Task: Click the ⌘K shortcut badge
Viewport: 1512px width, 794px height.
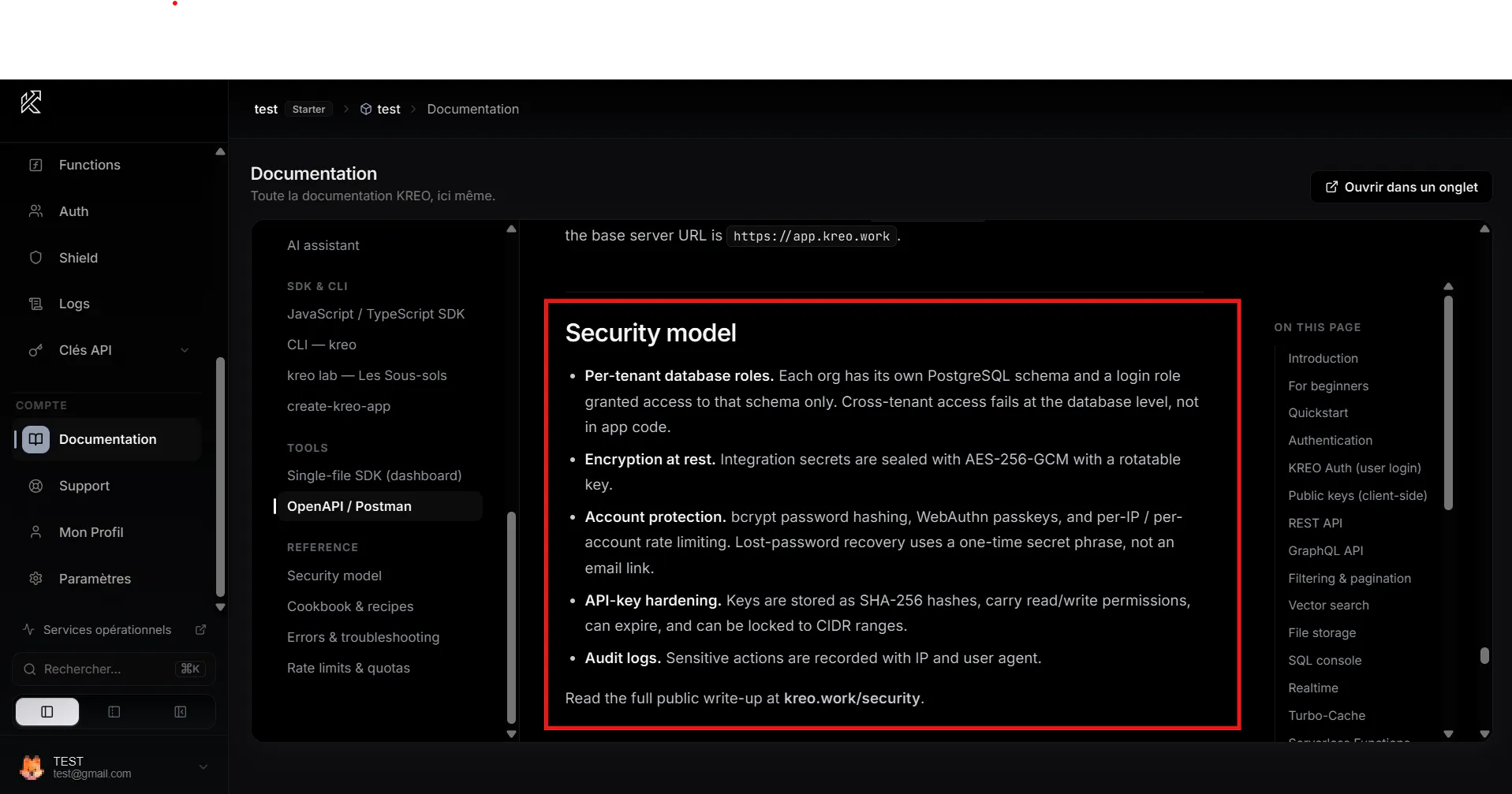Action: point(190,669)
